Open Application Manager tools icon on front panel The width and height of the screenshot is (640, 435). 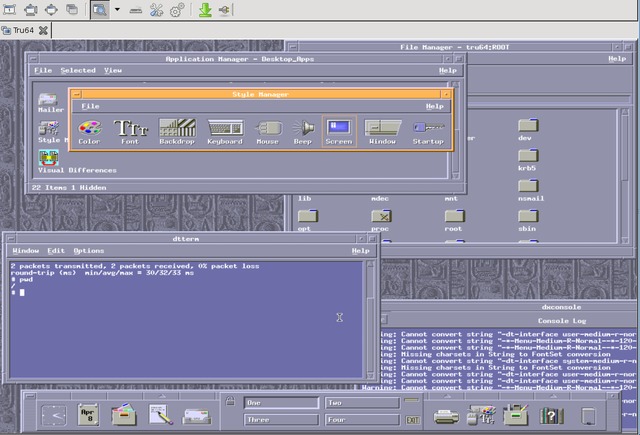coord(516,415)
